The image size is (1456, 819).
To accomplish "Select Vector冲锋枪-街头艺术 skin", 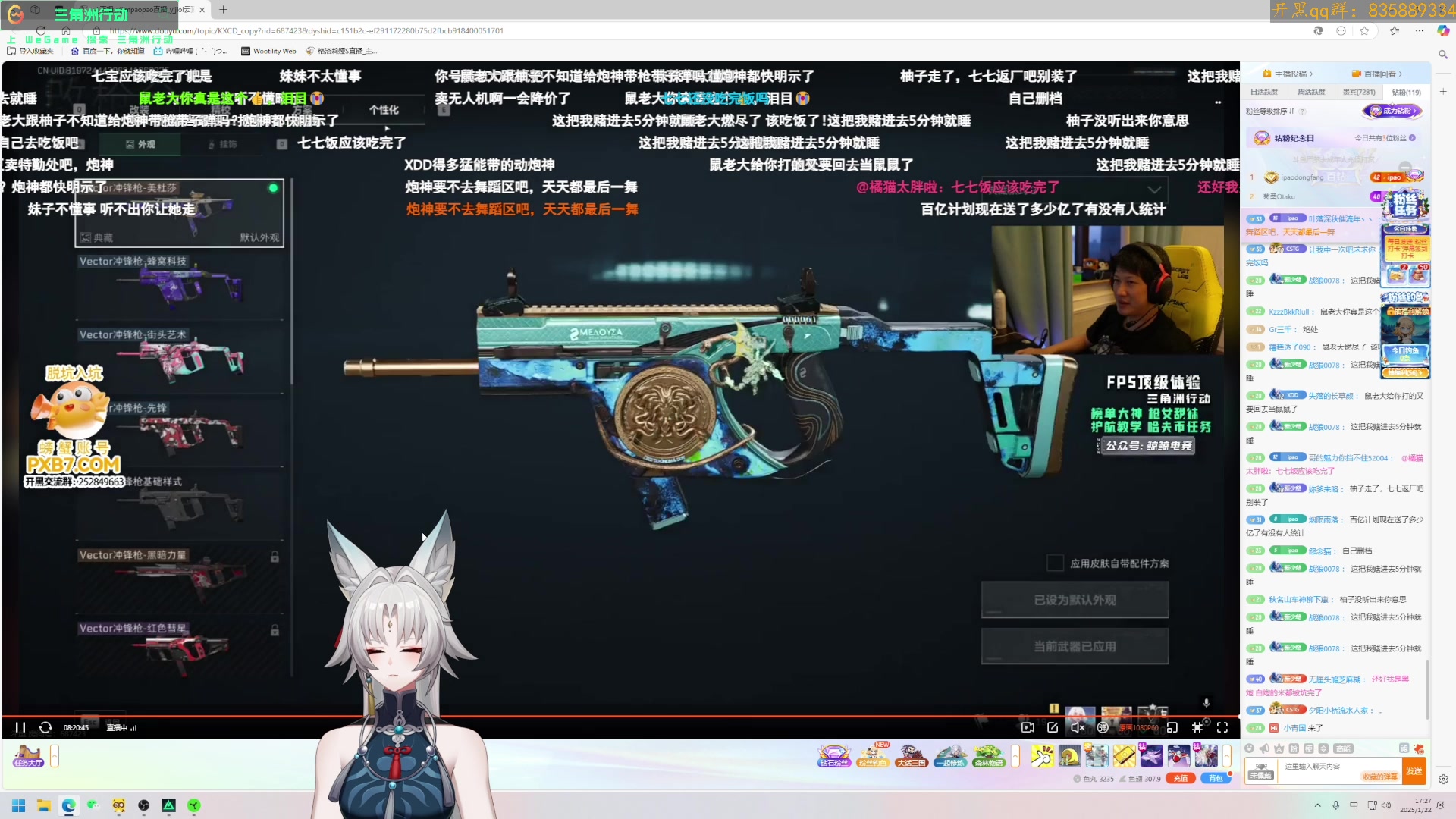I will (180, 359).
